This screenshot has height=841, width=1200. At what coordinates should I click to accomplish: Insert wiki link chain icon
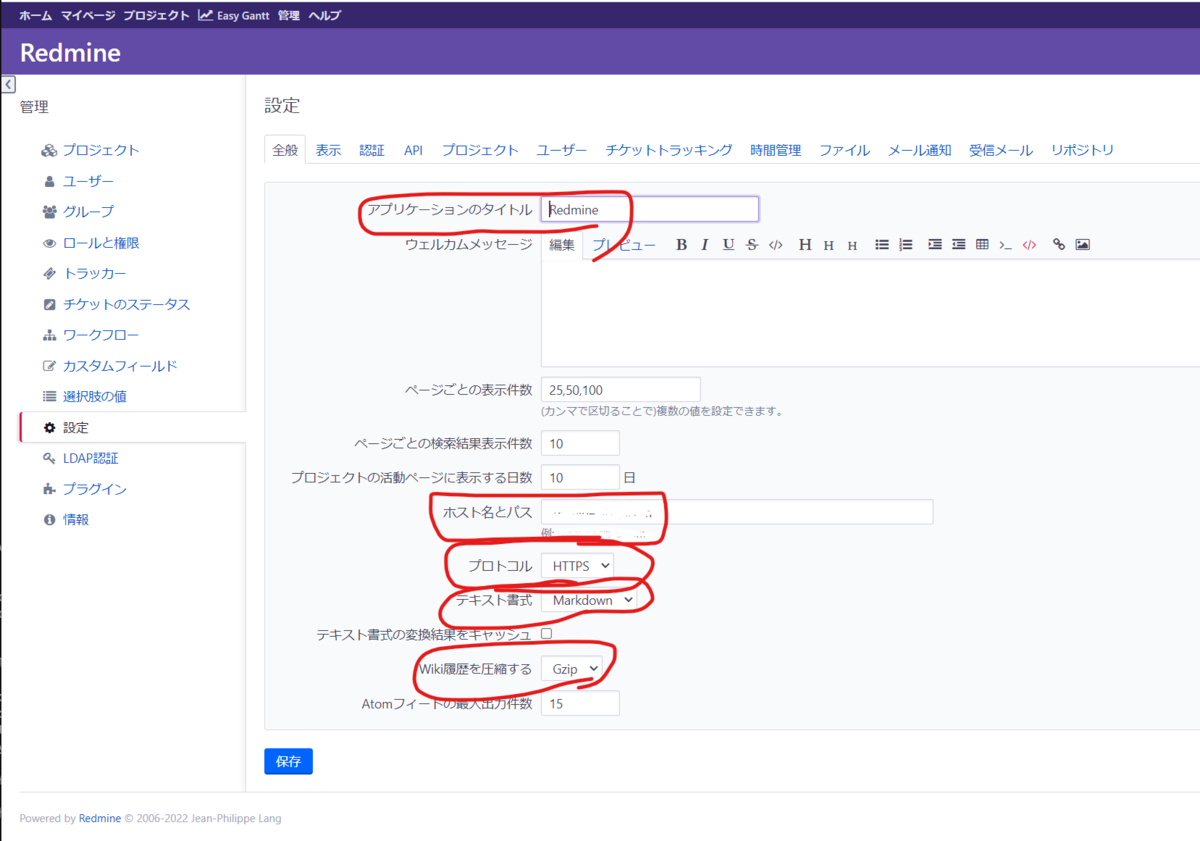[x=1059, y=245]
